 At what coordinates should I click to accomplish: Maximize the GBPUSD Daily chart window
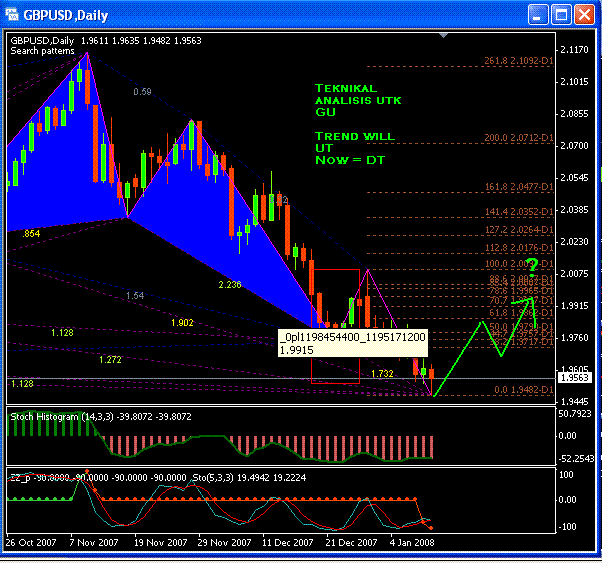[561, 15]
